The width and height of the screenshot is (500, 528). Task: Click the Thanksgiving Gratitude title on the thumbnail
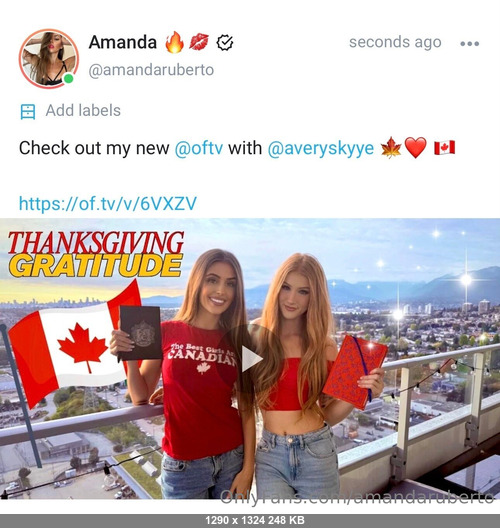(x=96, y=254)
